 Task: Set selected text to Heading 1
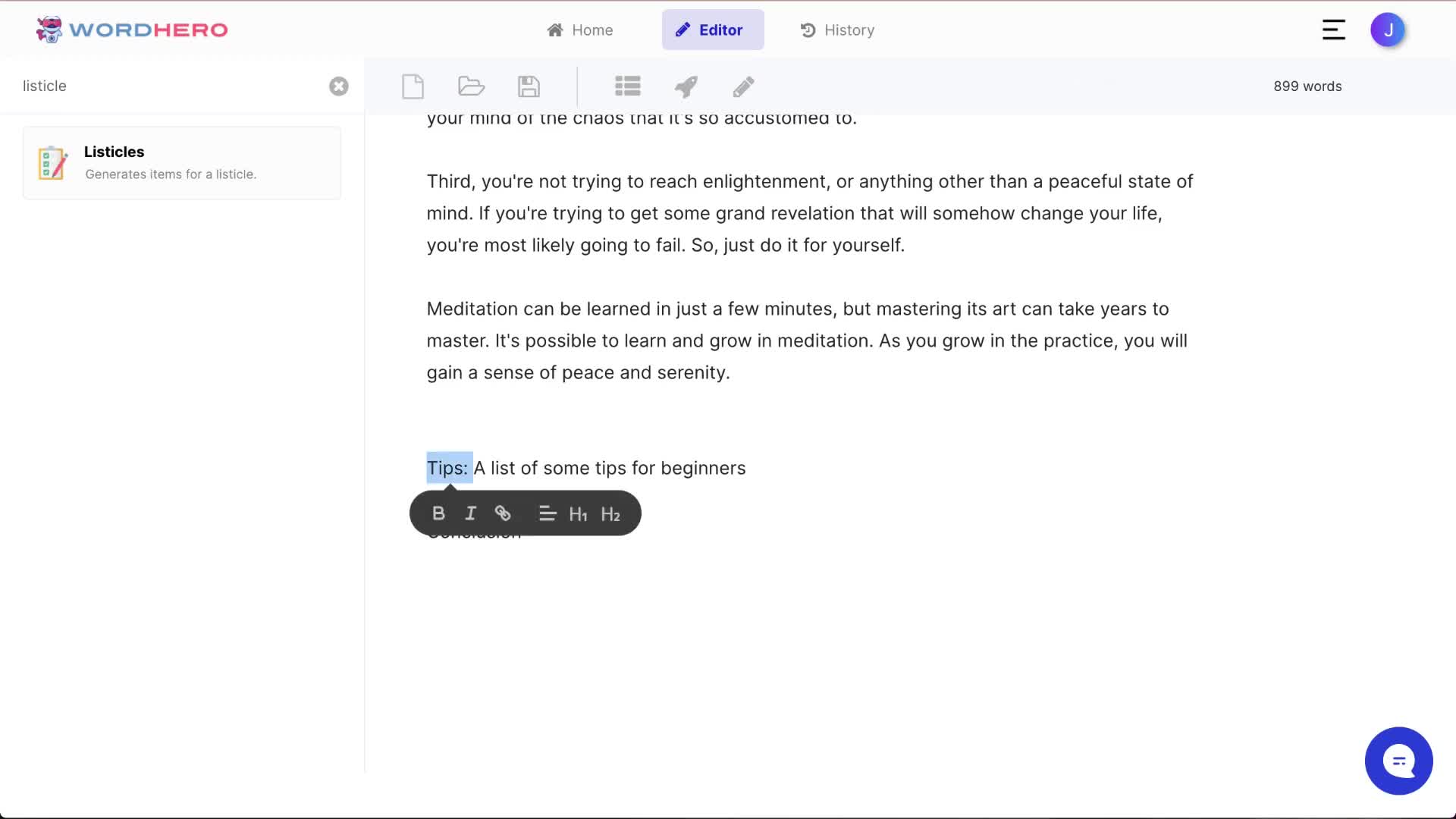(x=578, y=514)
